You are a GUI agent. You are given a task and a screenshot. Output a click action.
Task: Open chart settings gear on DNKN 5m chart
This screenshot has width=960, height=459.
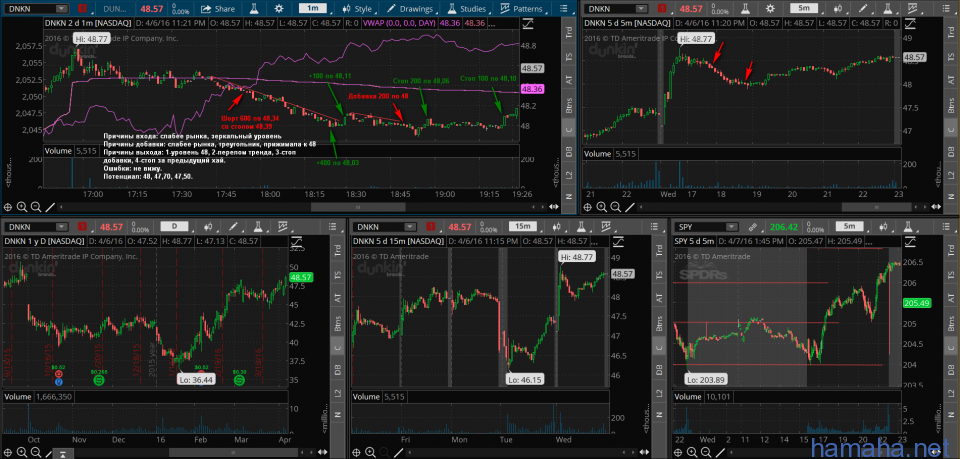coord(770,9)
